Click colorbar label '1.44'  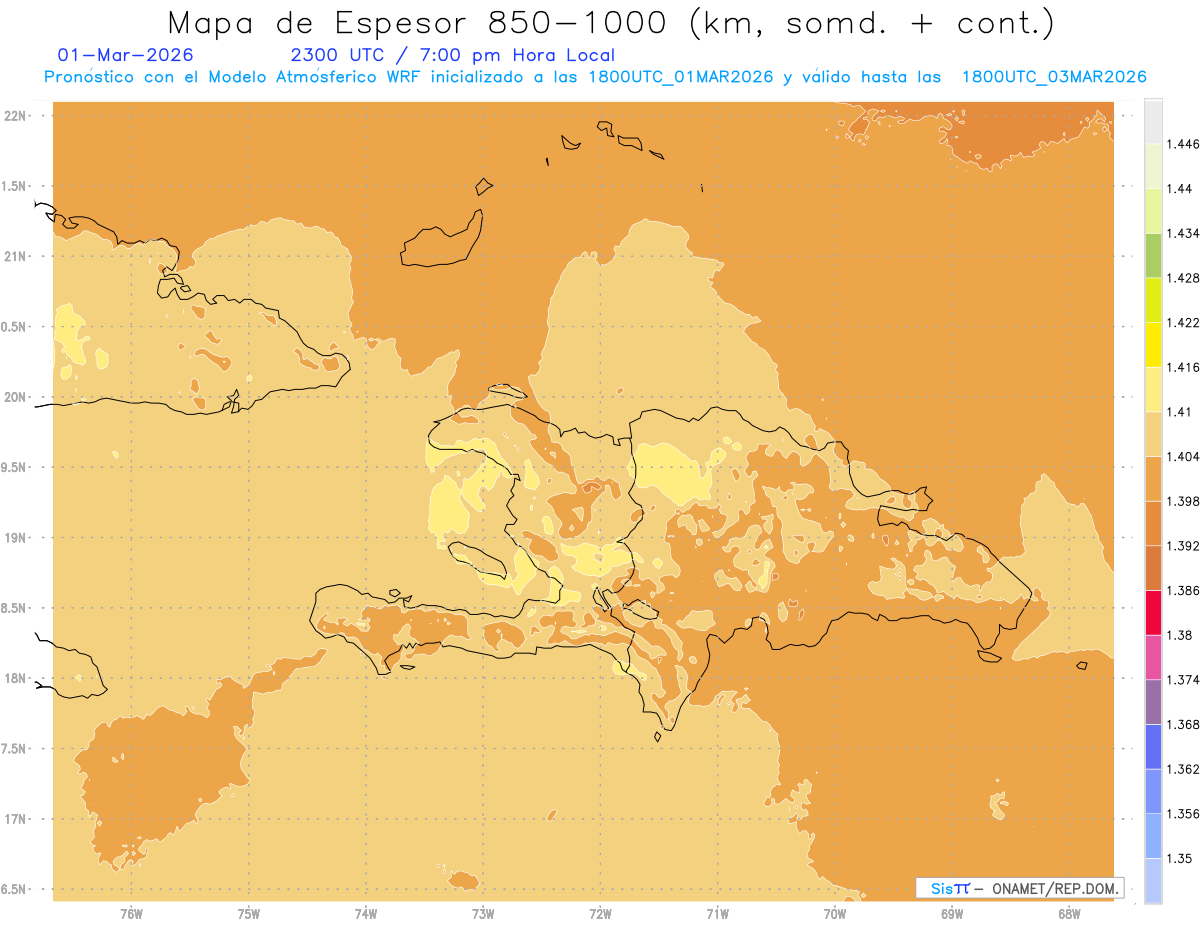pos(1179,189)
